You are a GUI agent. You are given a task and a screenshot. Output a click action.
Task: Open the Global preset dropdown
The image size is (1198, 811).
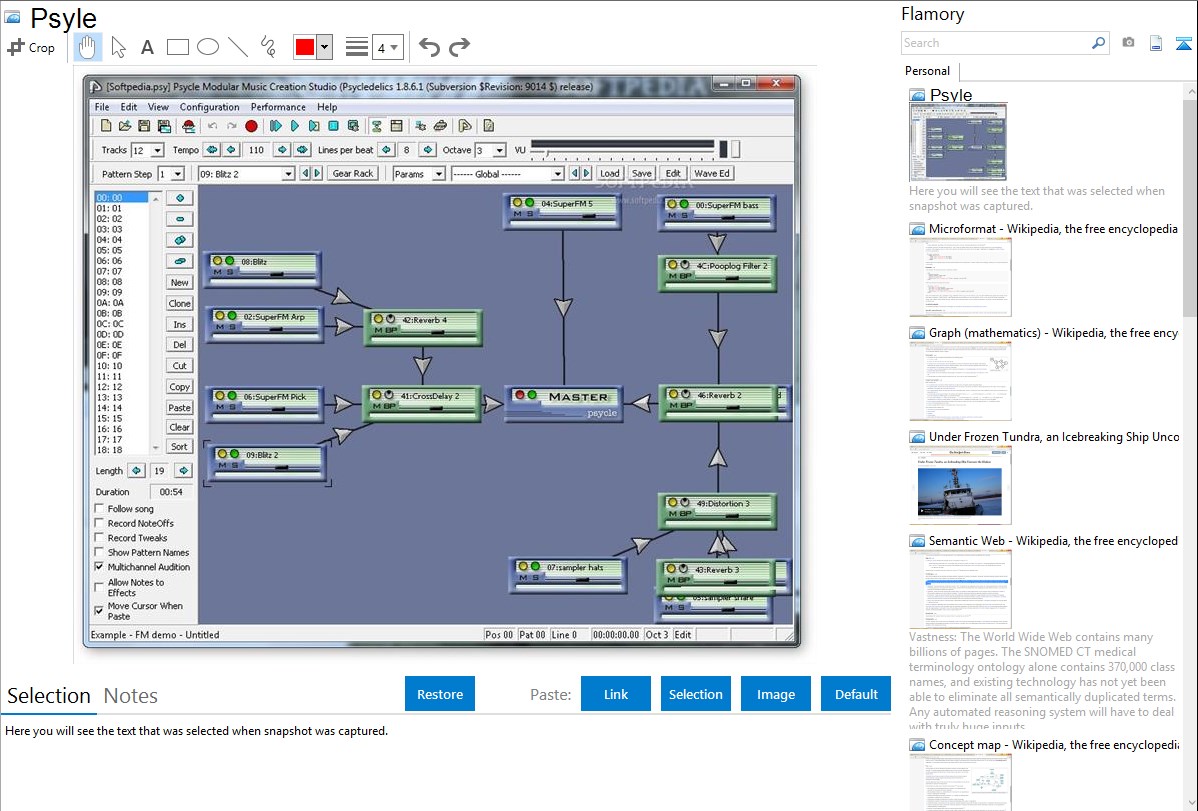[508, 174]
